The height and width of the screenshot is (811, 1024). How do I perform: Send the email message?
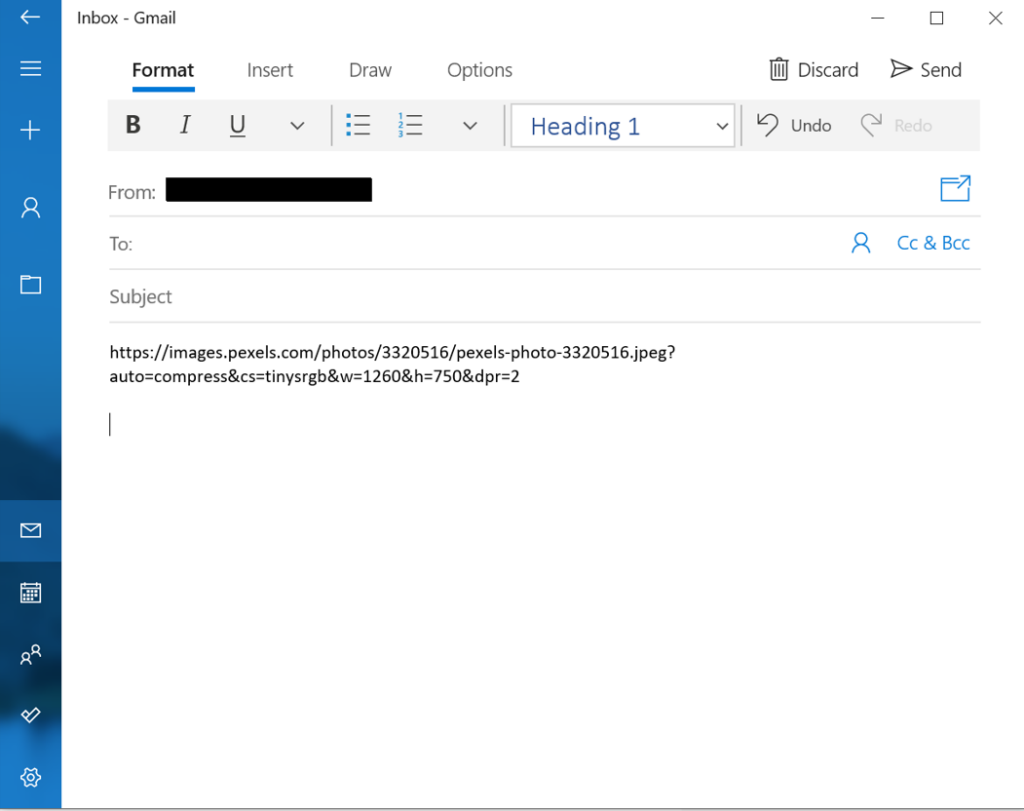[926, 70]
